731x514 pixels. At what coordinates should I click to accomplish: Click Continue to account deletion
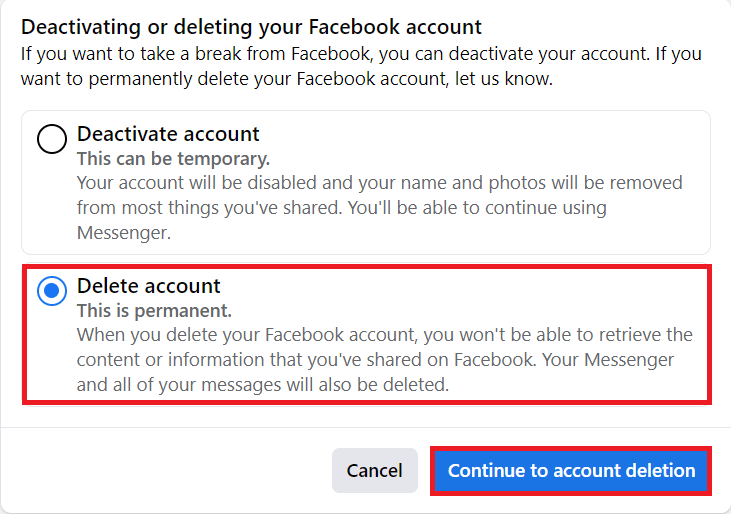[571, 470]
